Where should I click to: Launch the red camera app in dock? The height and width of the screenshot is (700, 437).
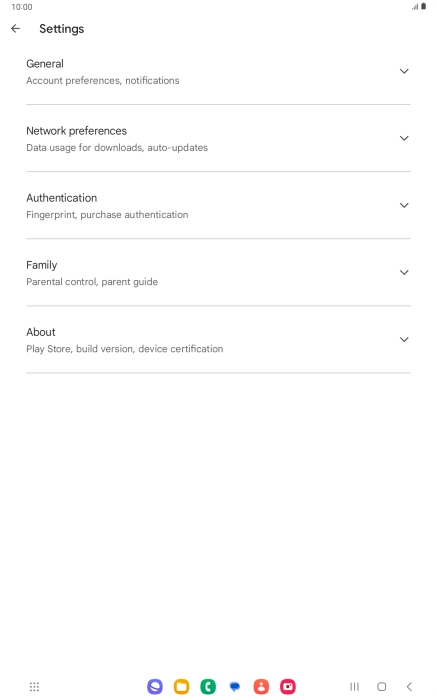coord(288,687)
